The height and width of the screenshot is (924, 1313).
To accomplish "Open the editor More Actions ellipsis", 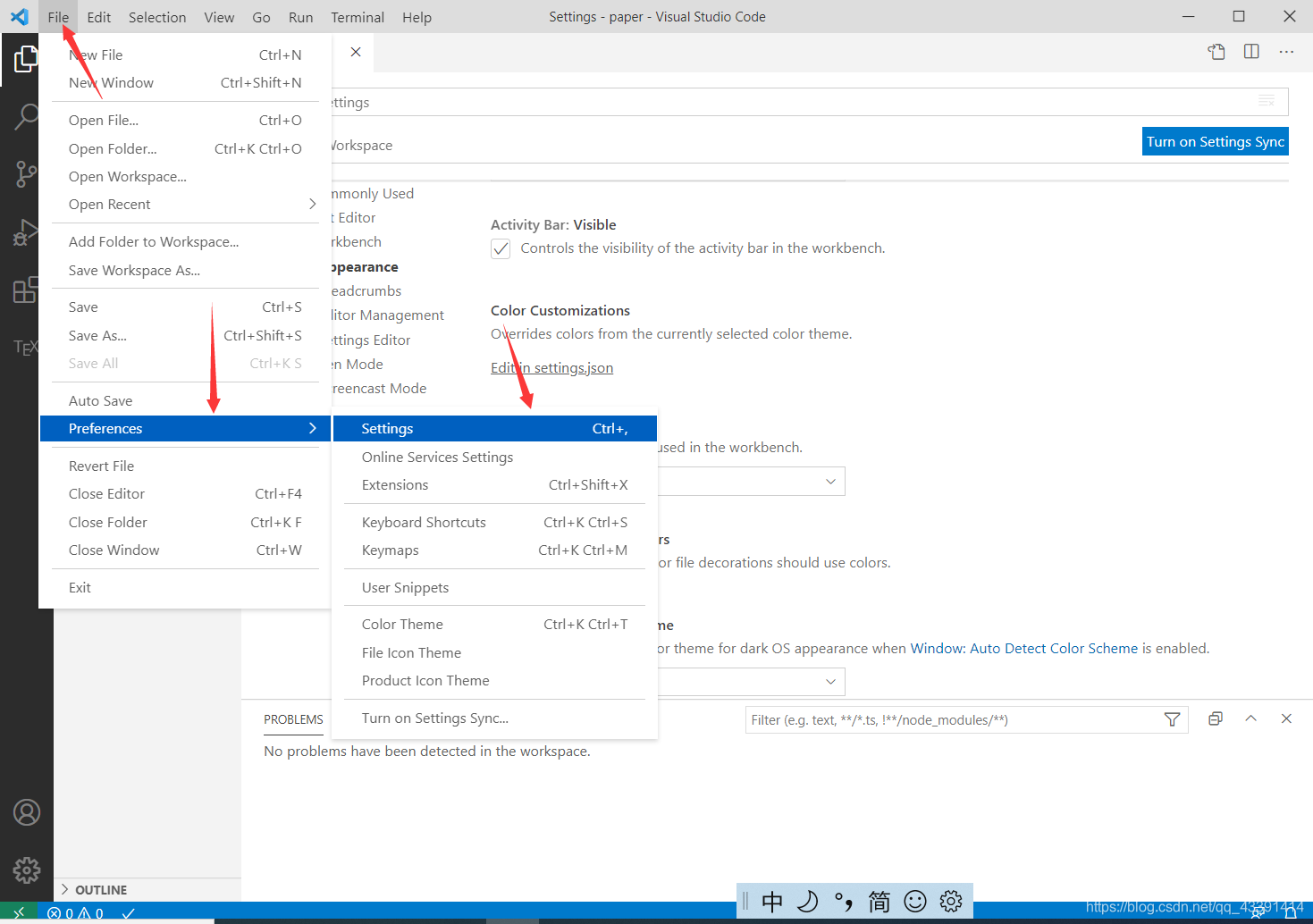I will click(x=1286, y=52).
